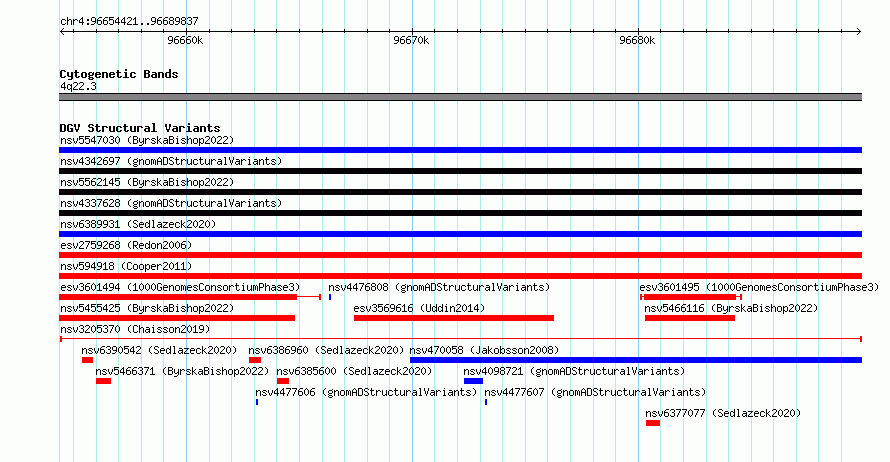The image size is (890, 462).
Task: Click the DGV Structural Variants track title
Action: tap(140, 128)
